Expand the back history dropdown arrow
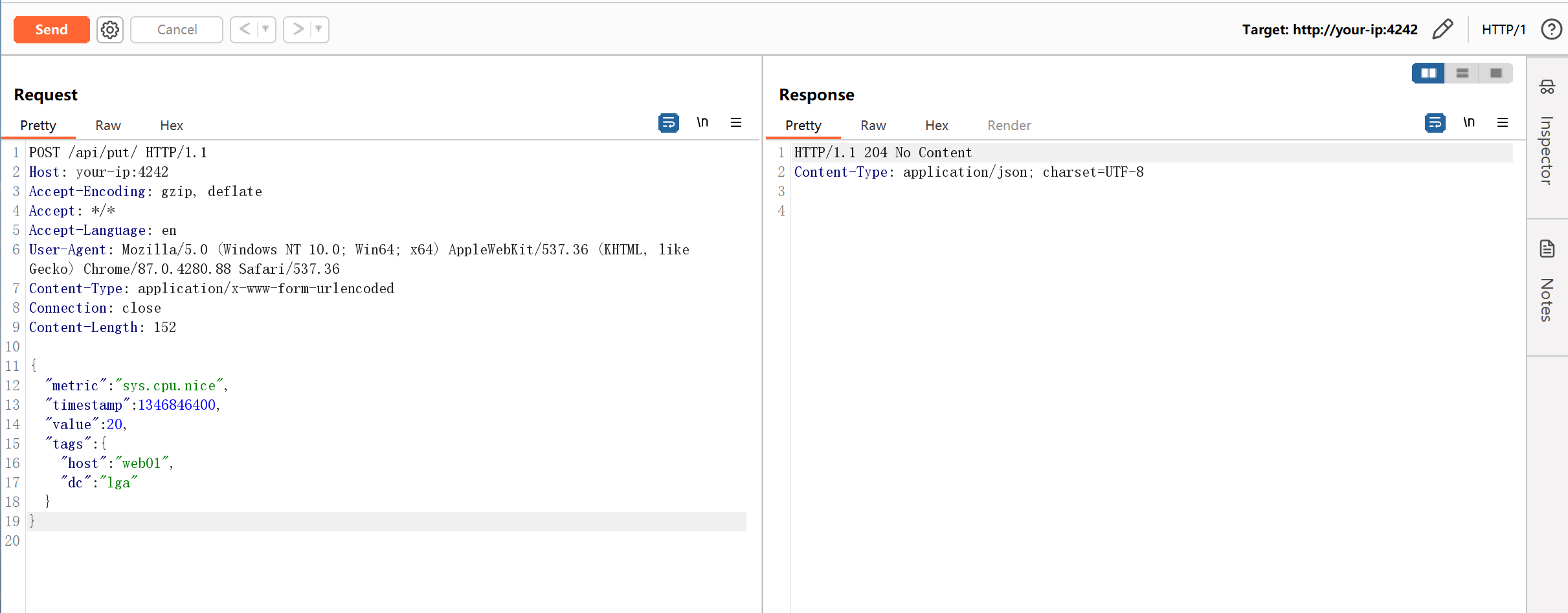Image resolution: width=1568 pixels, height=613 pixels. coord(265,29)
